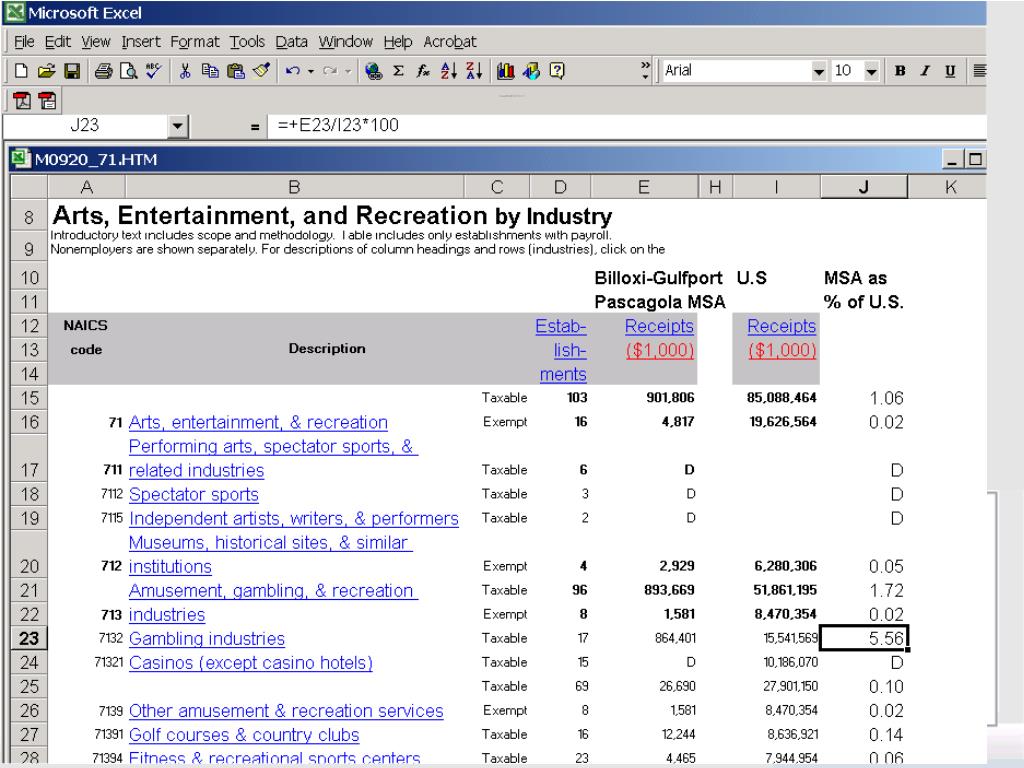
Task: Expand the Font size dropdown
Action: 871,72
